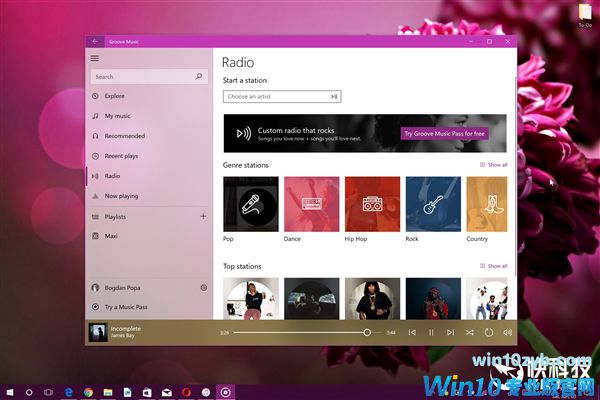Image resolution: width=600 pixels, height=400 pixels.
Task: Start the Rock genre station
Action: pos(433,204)
